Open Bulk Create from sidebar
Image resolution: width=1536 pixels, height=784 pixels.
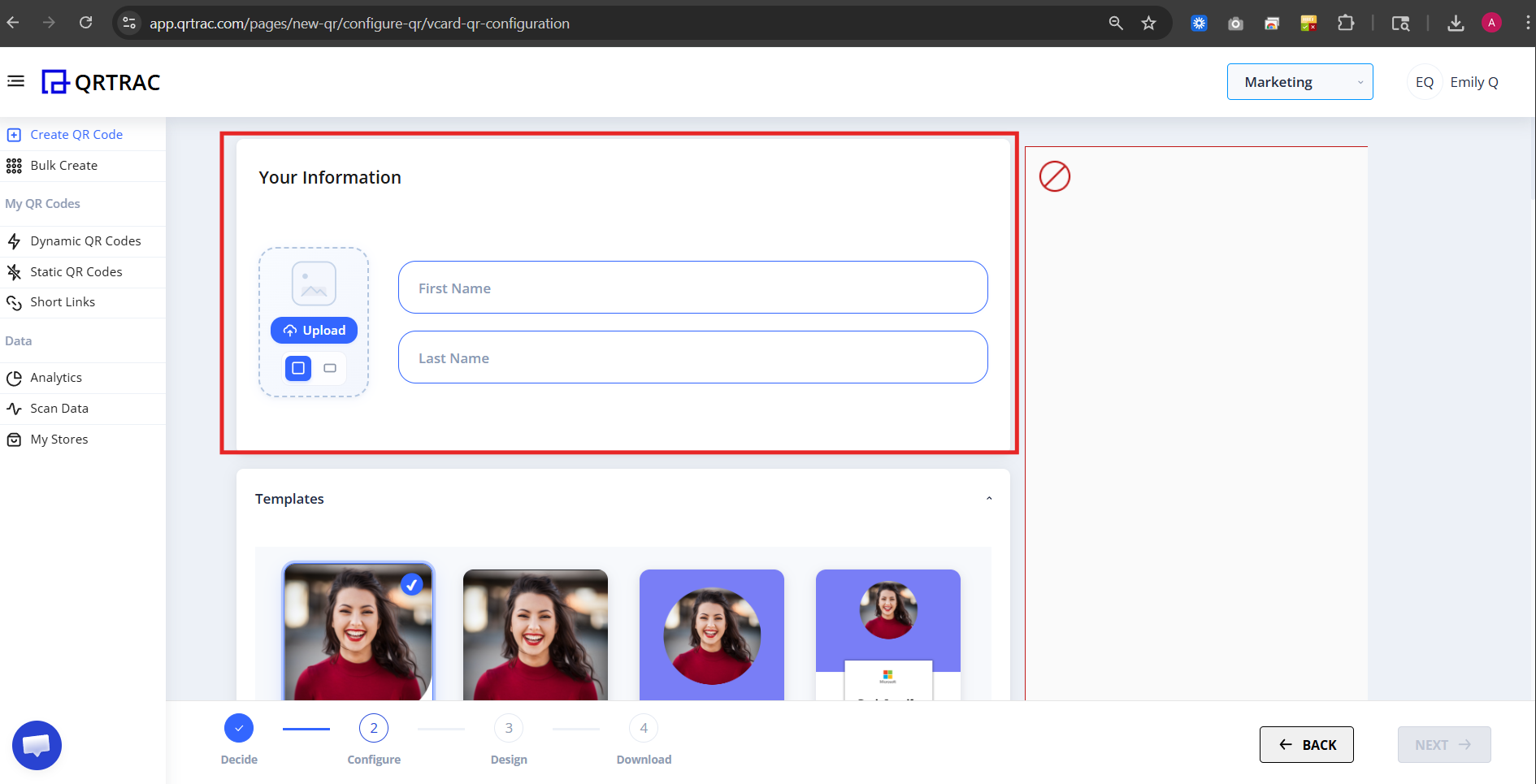[63, 165]
